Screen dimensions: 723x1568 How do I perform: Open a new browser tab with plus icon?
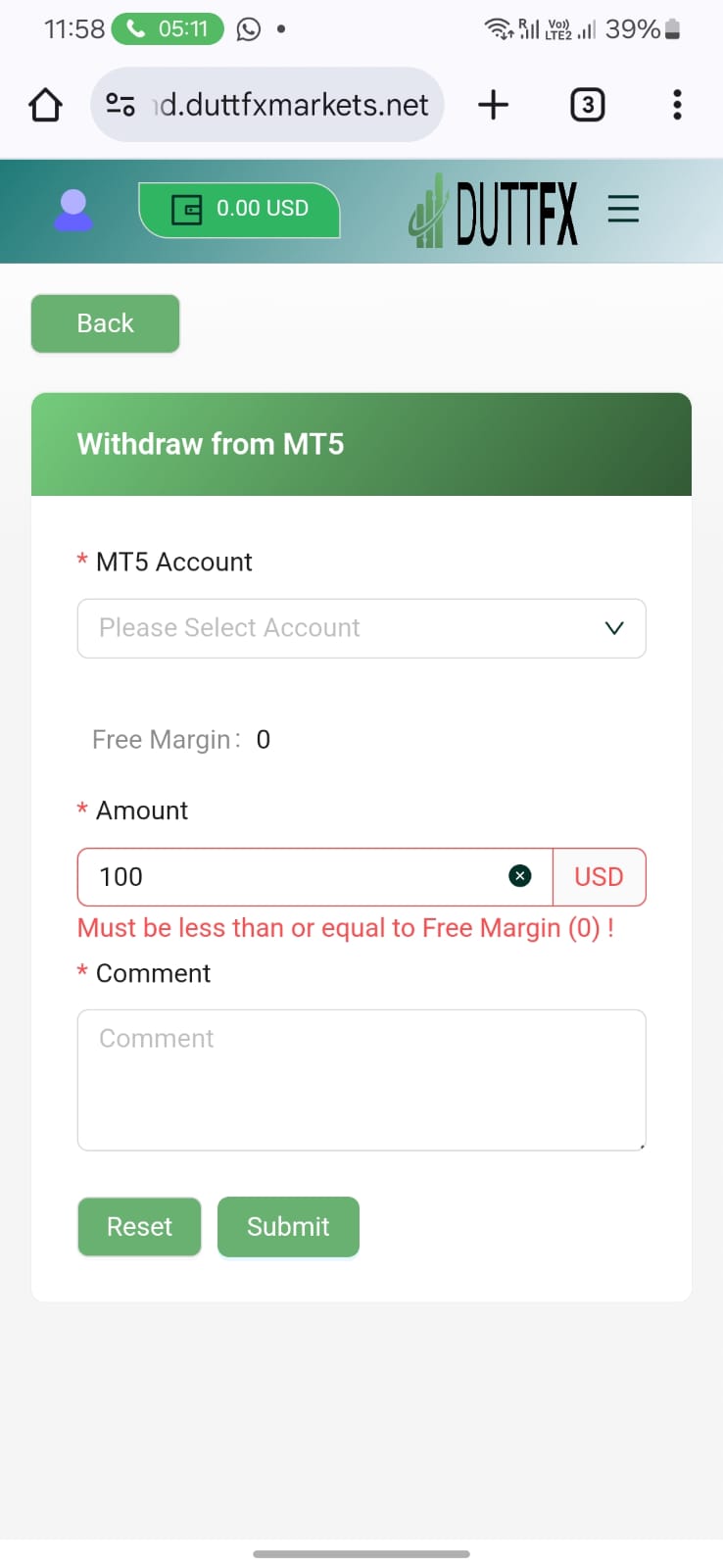(494, 105)
